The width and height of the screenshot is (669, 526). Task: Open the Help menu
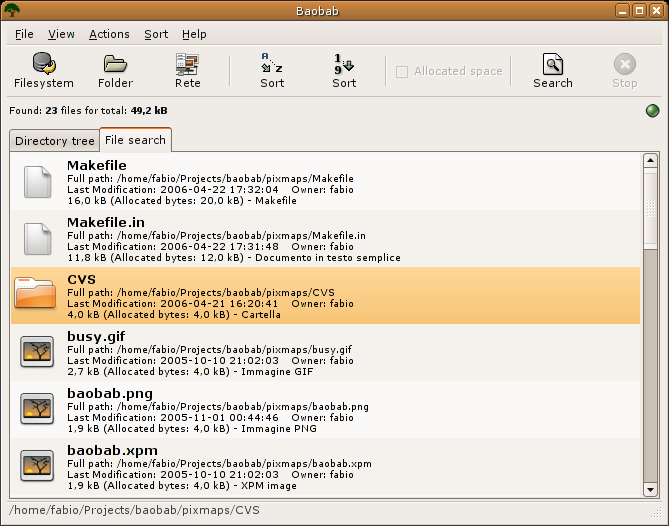coord(194,34)
